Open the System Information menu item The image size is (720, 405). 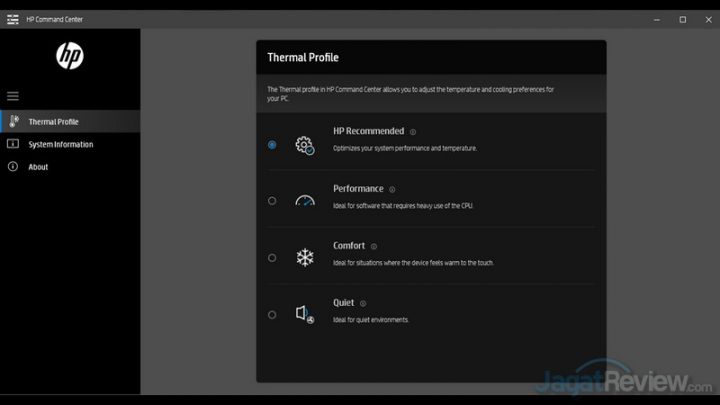70,144
